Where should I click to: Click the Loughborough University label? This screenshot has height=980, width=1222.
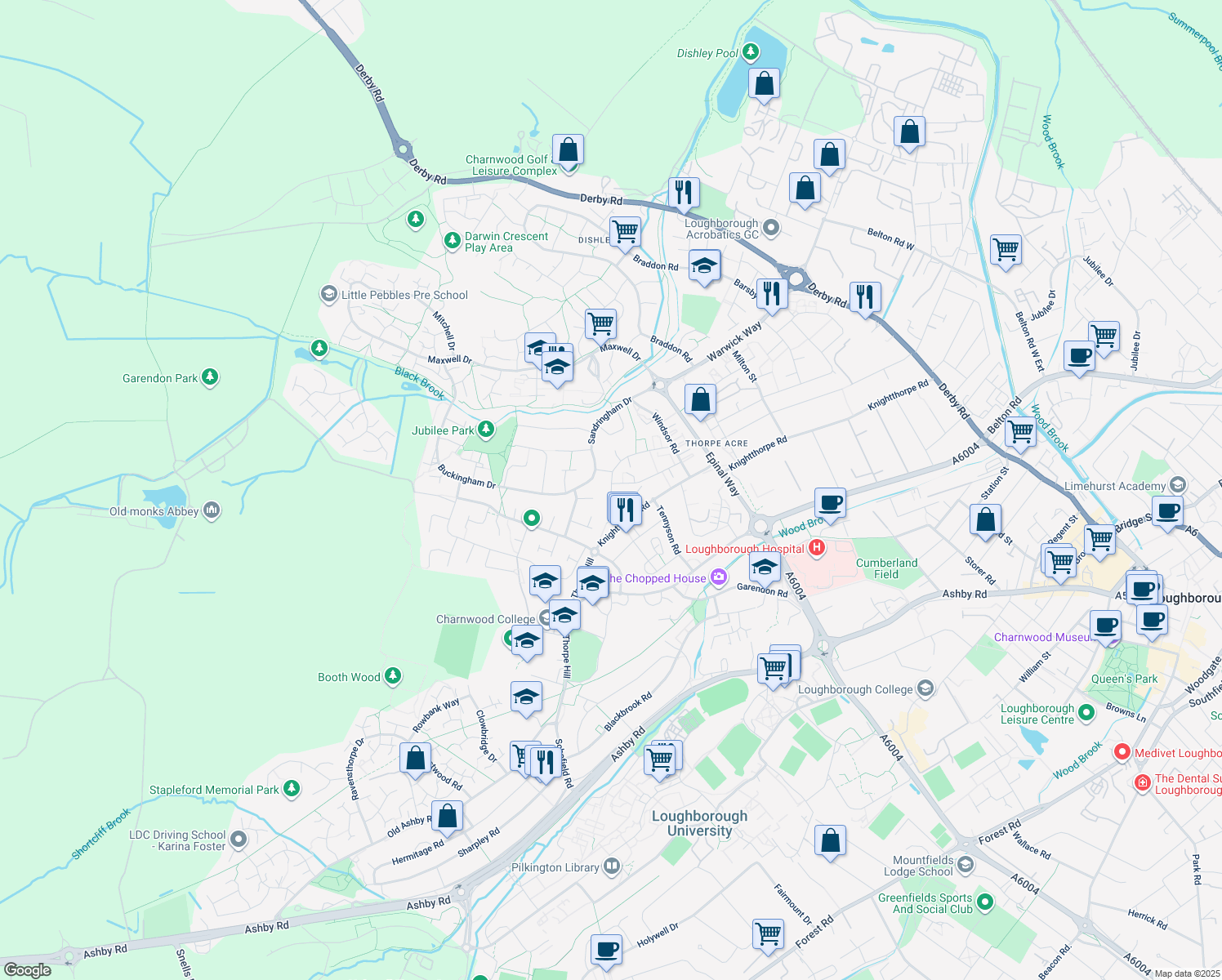pos(699,823)
